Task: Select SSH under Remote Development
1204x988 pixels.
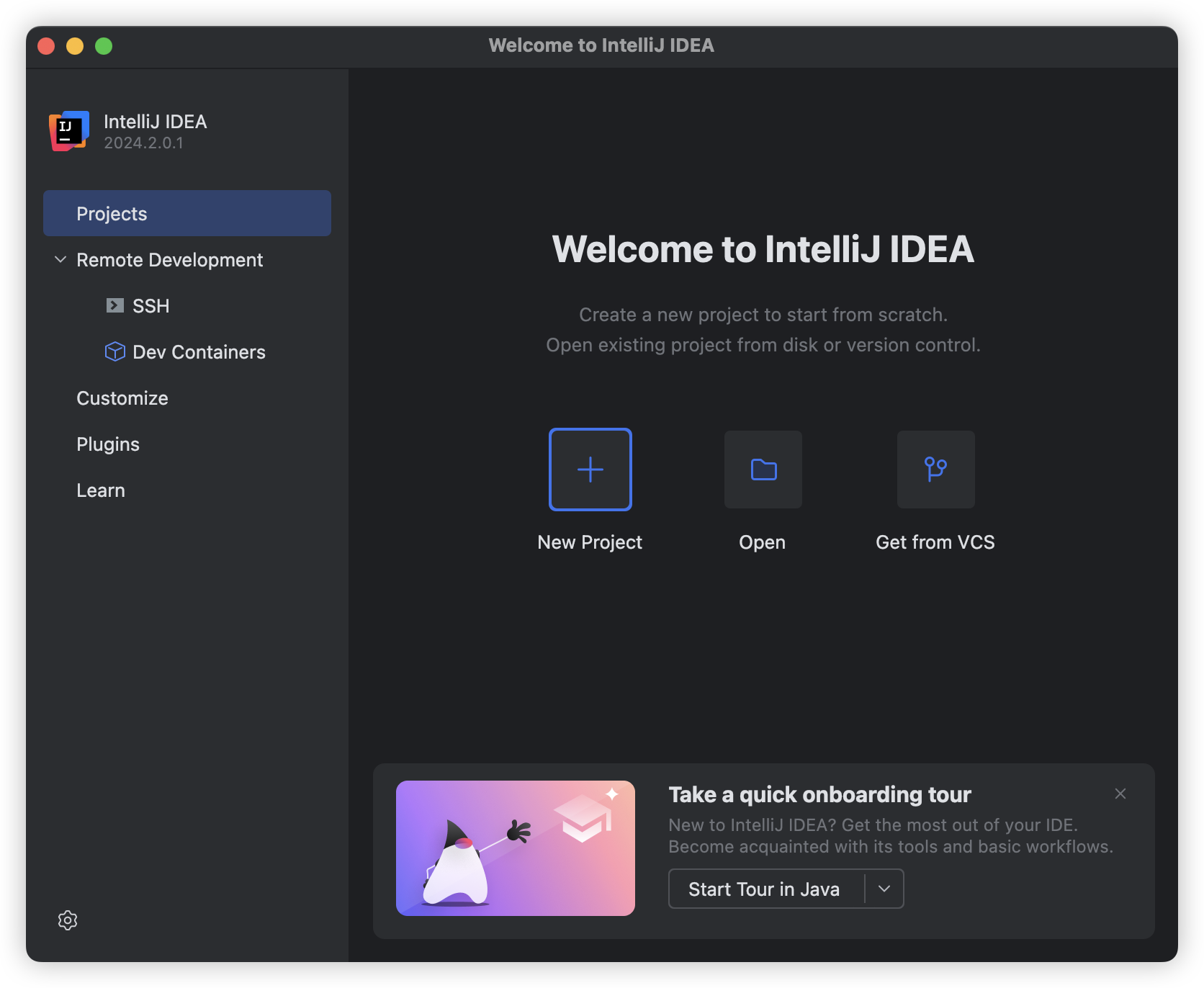Action: pos(151,306)
